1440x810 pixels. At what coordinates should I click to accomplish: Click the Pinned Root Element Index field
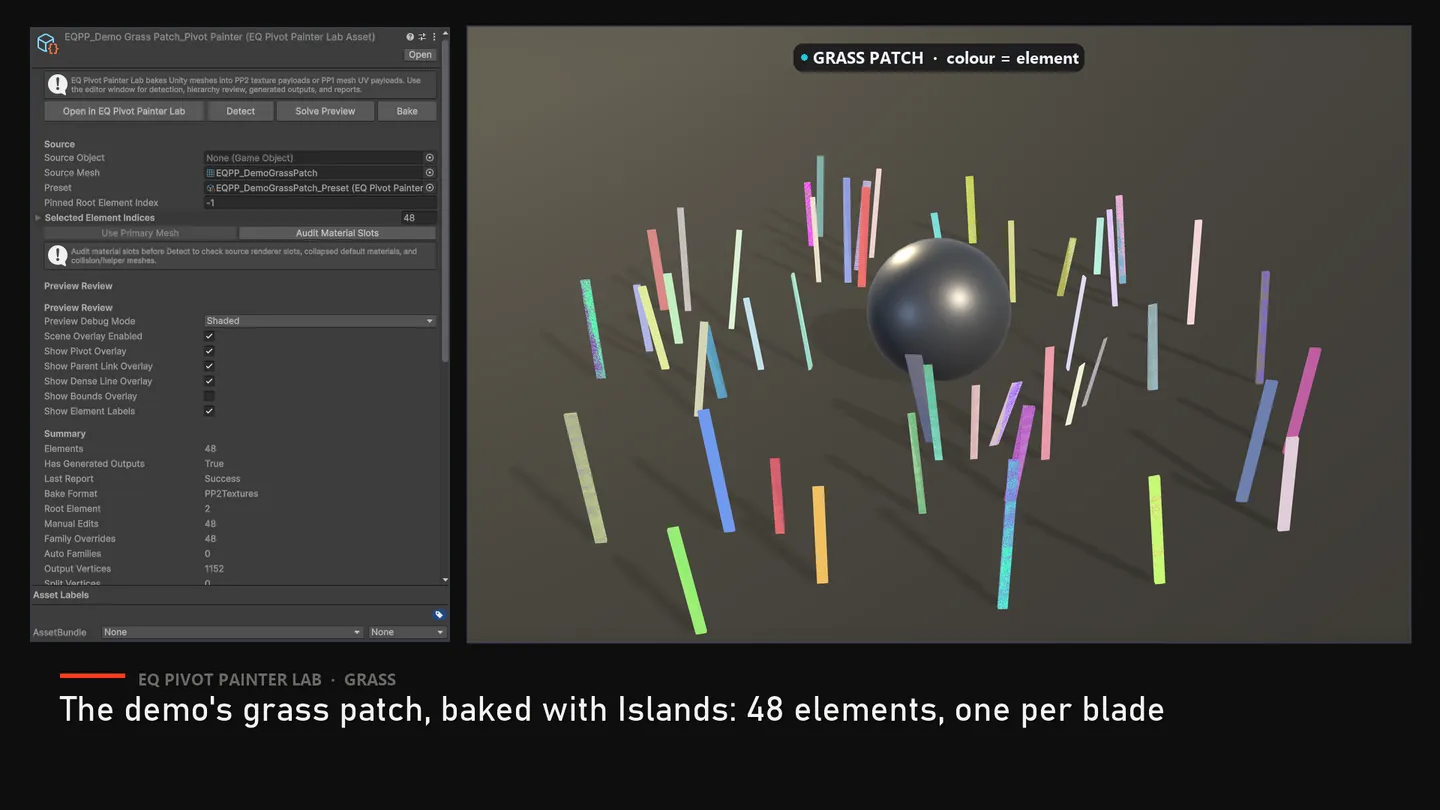pyautogui.click(x=320, y=203)
